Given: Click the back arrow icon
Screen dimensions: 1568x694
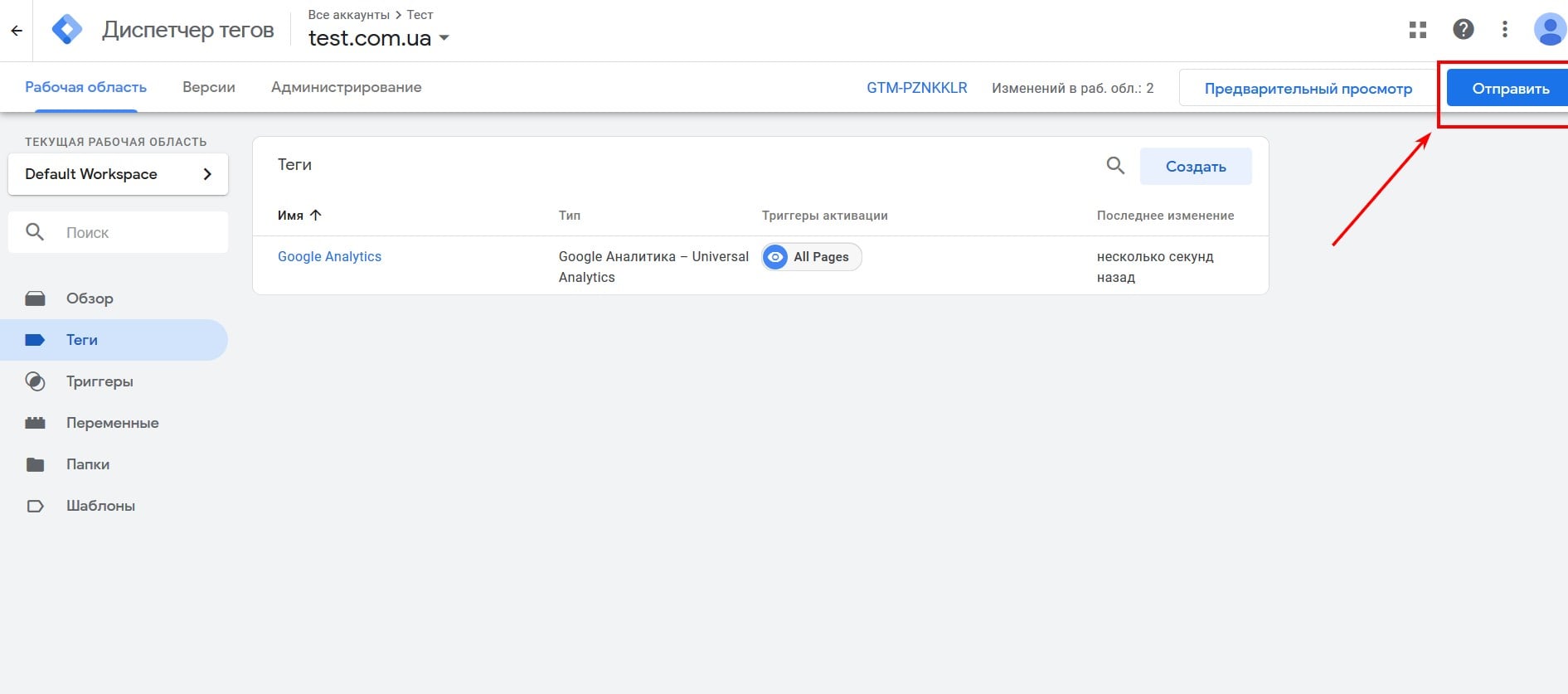Looking at the screenshot, I should (x=17, y=31).
